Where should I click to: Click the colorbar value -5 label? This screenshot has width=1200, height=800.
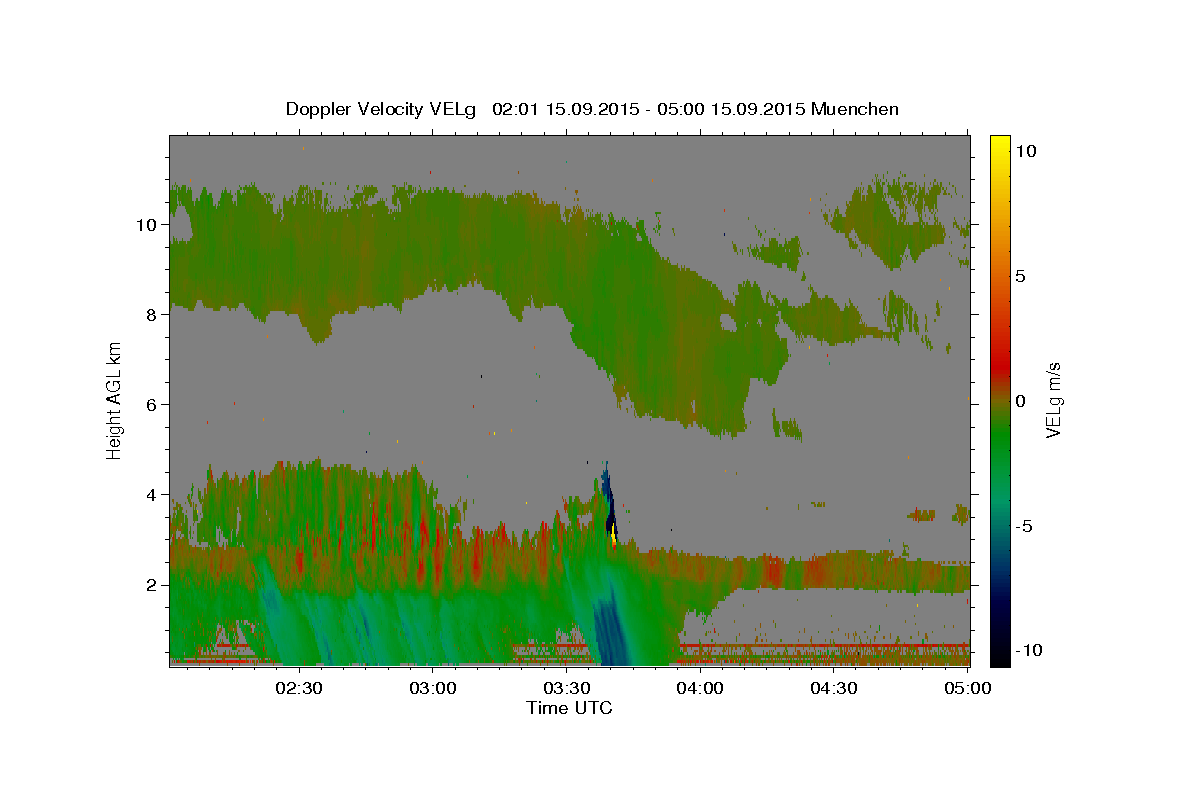[1025, 526]
